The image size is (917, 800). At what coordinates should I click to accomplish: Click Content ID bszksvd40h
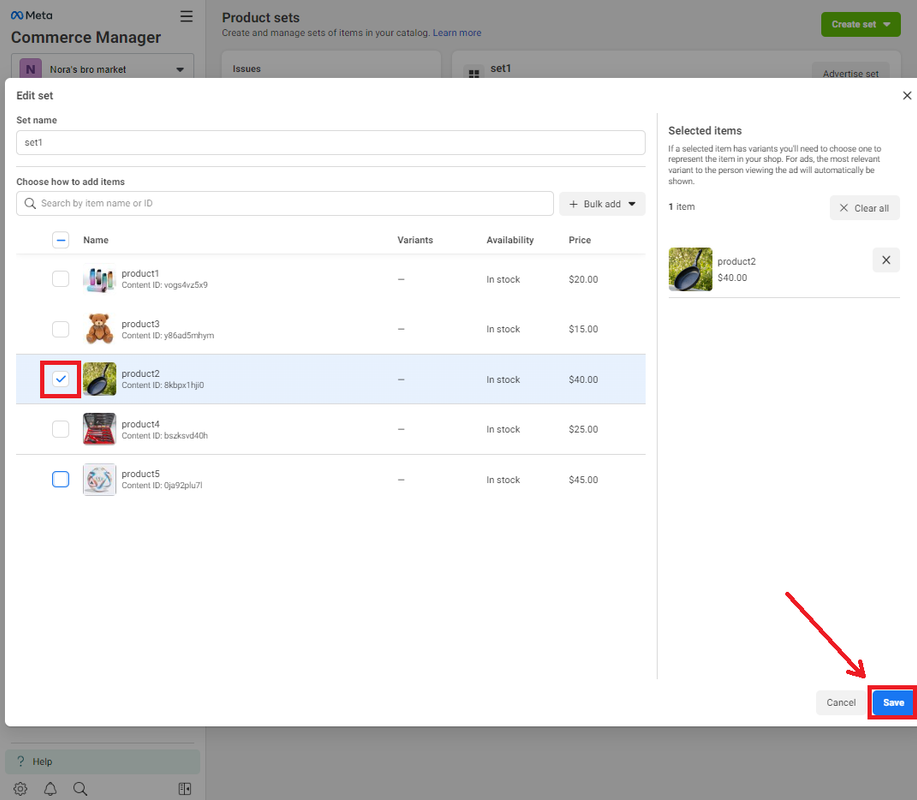(x=164, y=435)
